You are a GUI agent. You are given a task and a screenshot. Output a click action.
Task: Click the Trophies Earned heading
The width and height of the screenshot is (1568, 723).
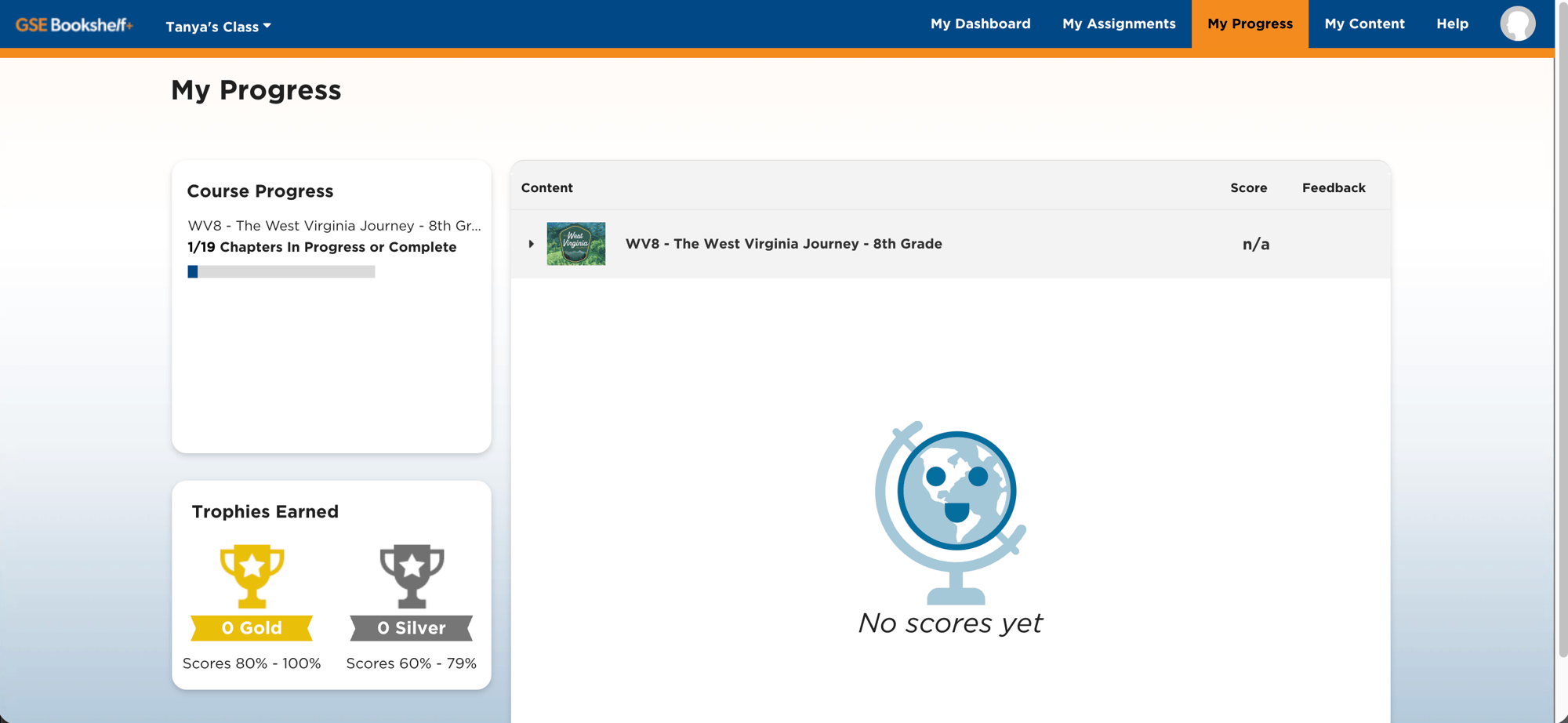coord(265,512)
